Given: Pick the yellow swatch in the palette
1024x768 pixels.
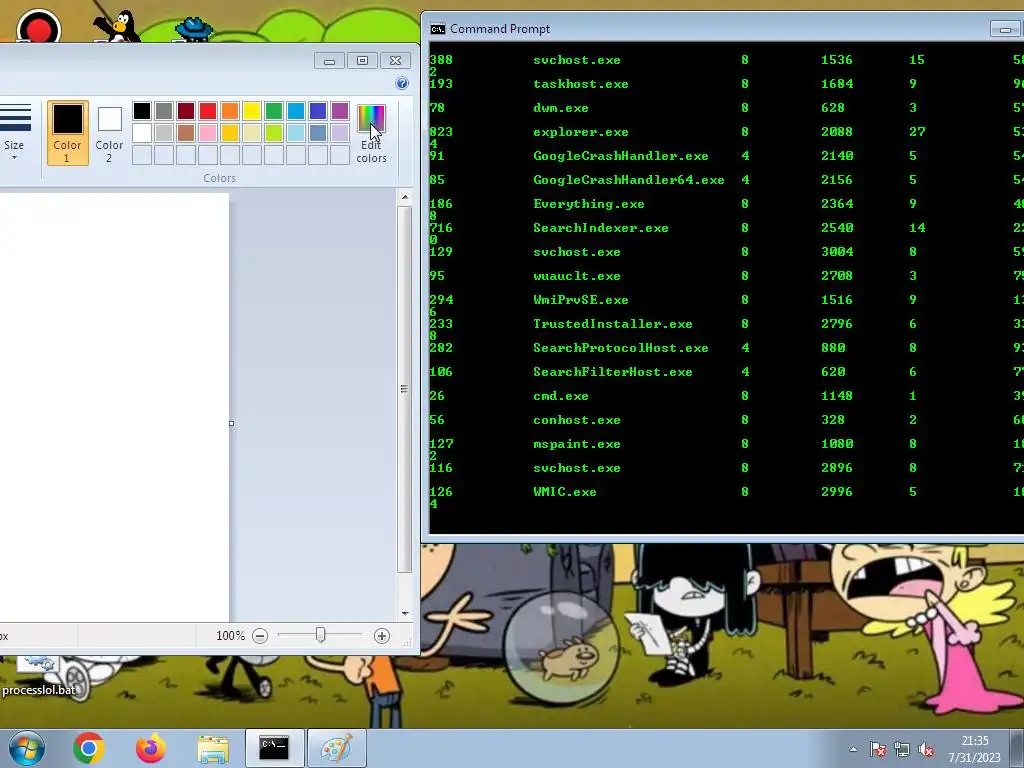Looking at the screenshot, I should pos(252,111).
